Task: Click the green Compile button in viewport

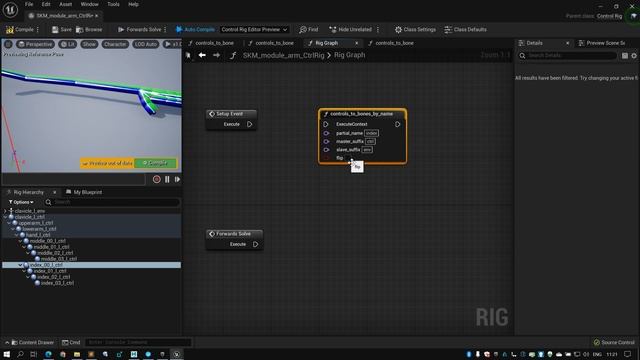Action: (156, 163)
